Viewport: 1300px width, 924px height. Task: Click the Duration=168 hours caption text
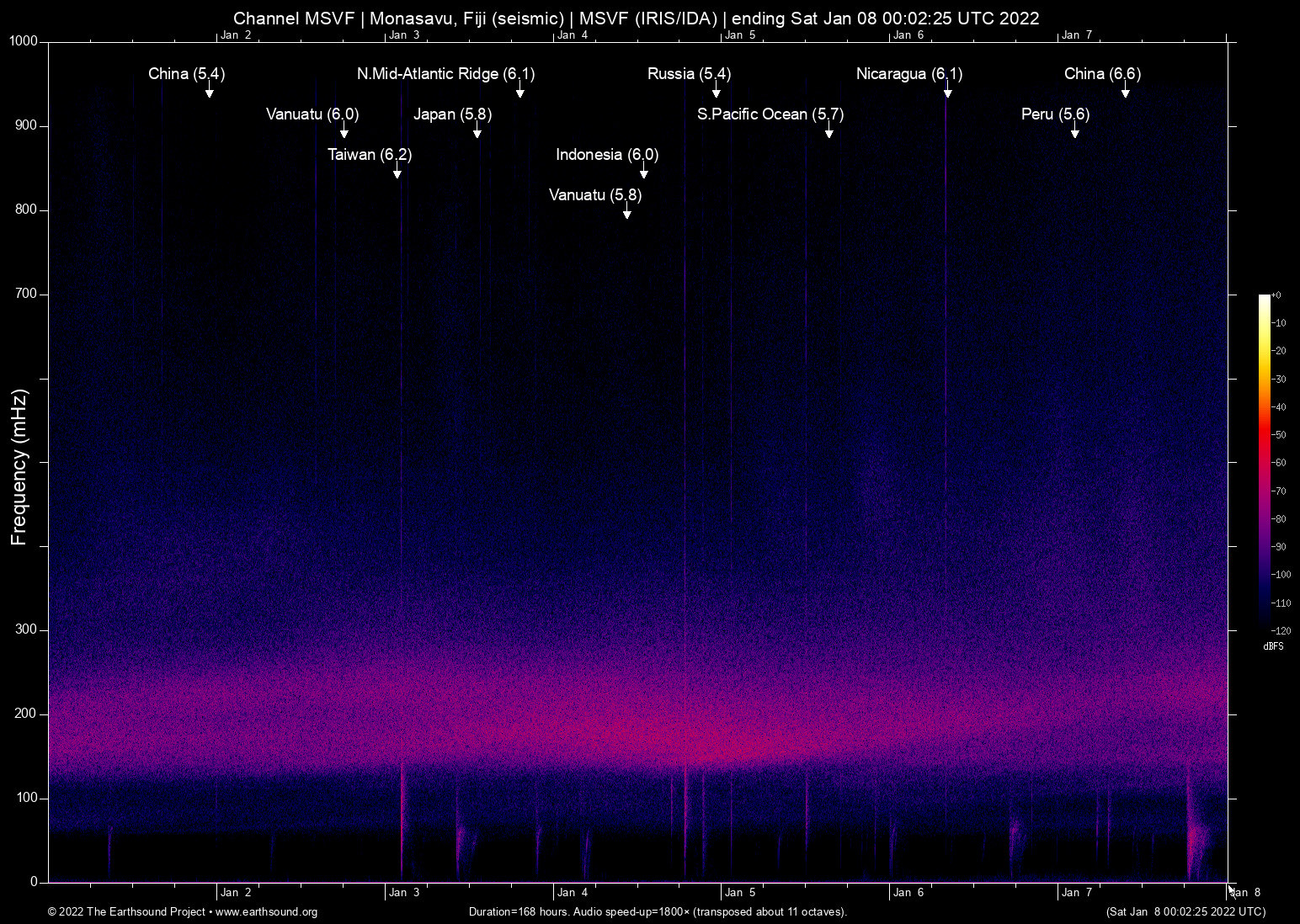point(657,912)
